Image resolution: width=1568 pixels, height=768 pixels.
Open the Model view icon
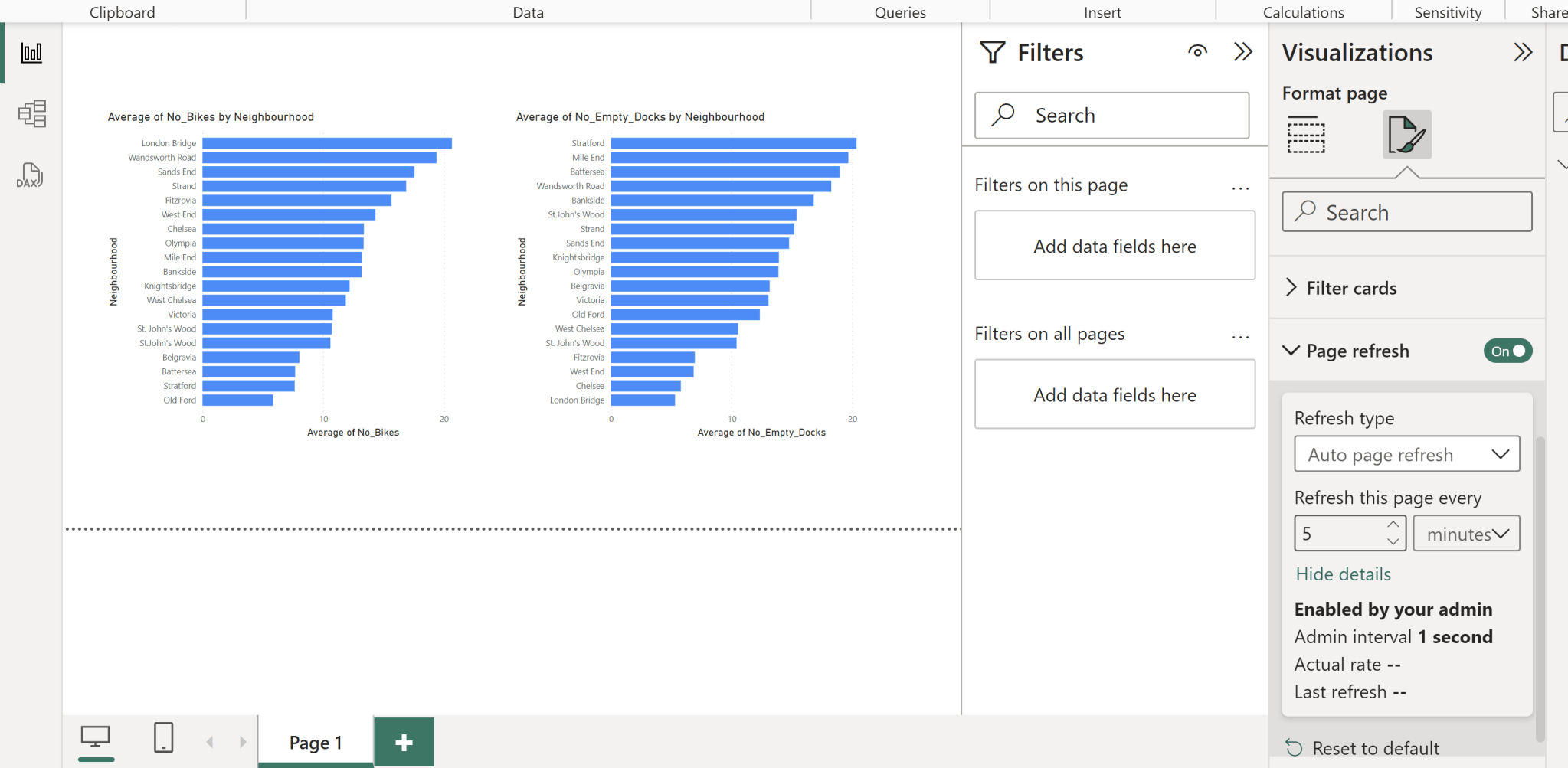[31, 113]
